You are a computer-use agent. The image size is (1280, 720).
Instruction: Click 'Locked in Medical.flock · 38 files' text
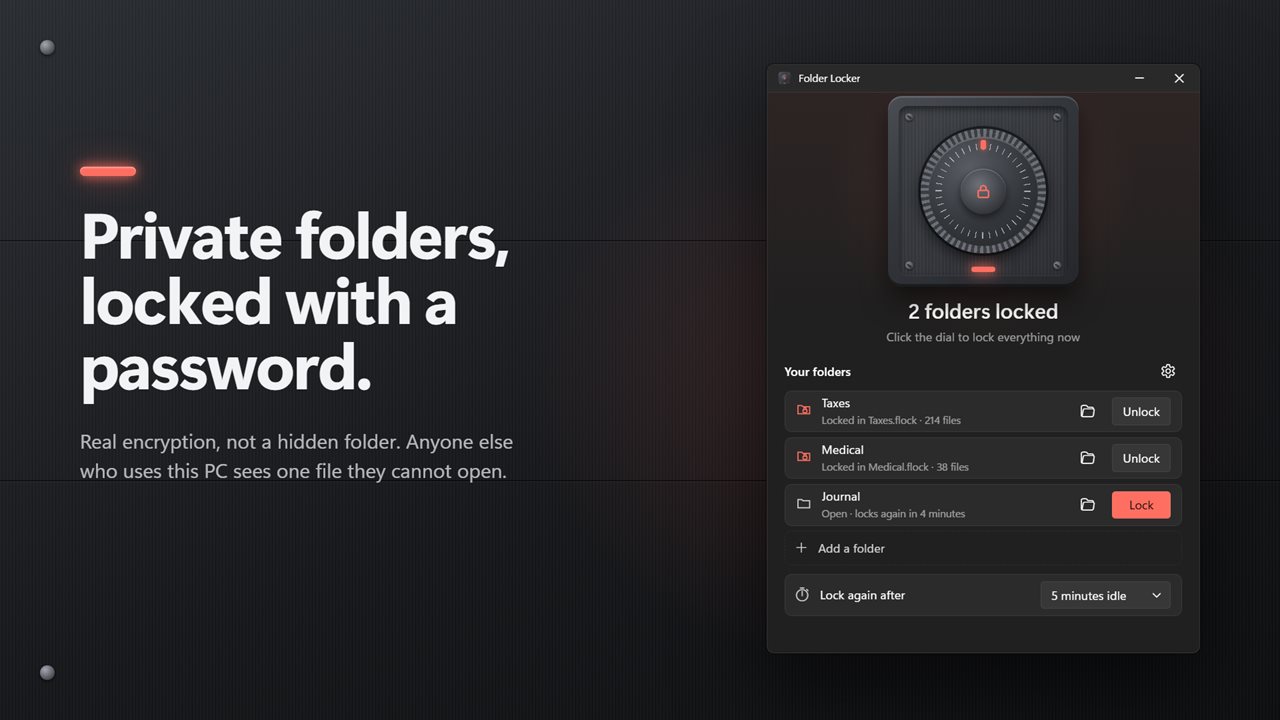click(x=895, y=467)
